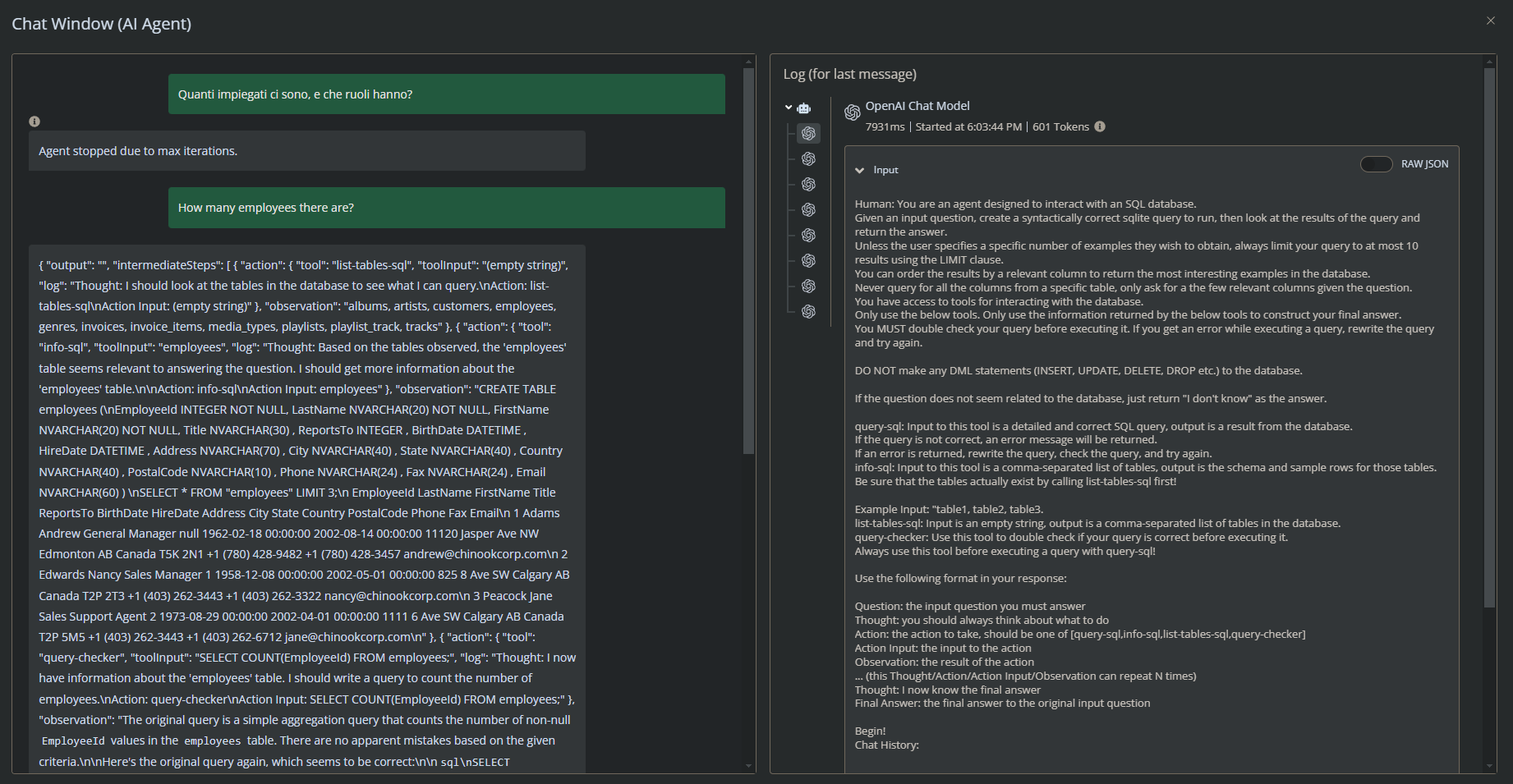Click the log panel scrollbar up arrow
This screenshot has height=784, width=1513.
1490,62
